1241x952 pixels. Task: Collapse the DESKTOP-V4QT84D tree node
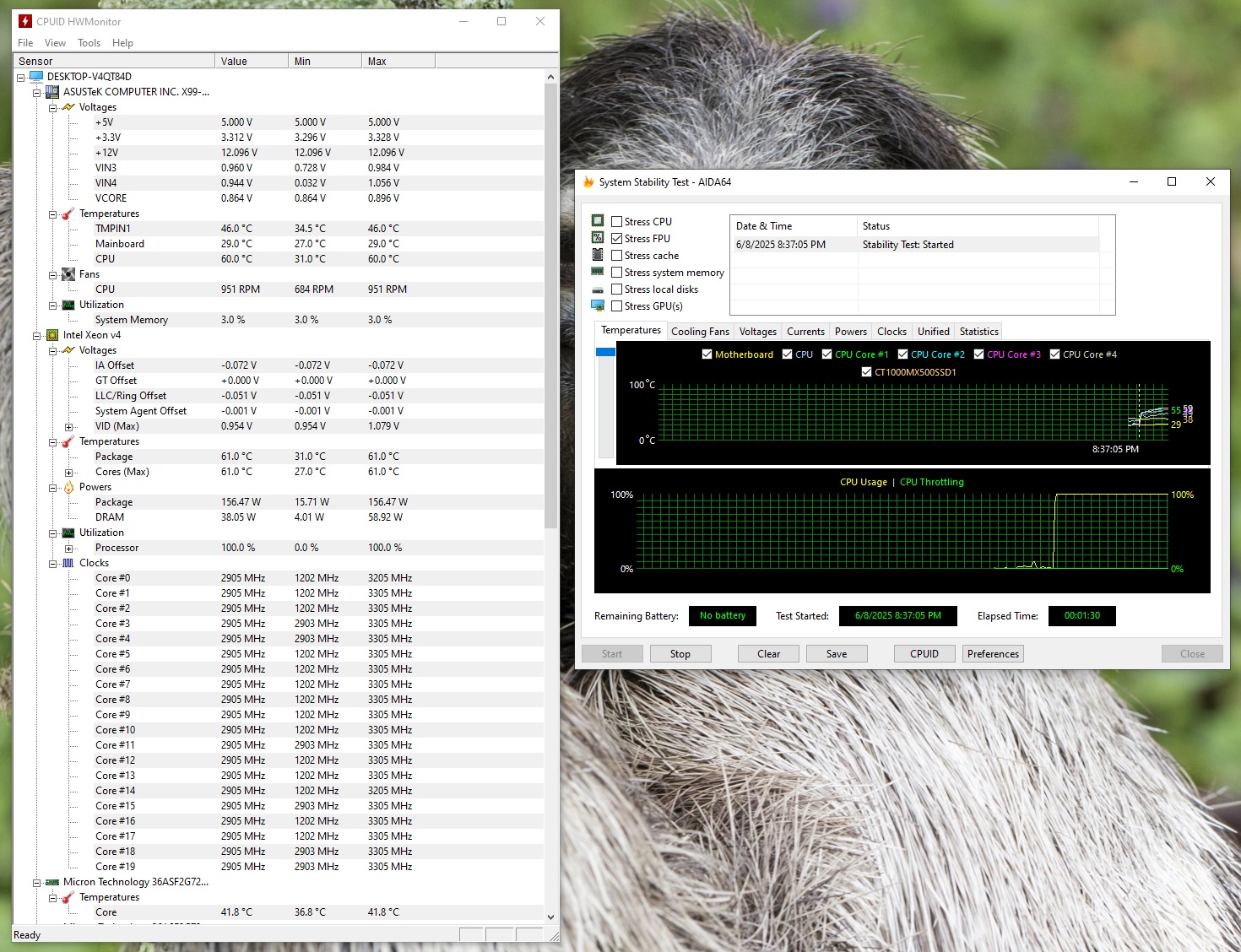(21, 78)
